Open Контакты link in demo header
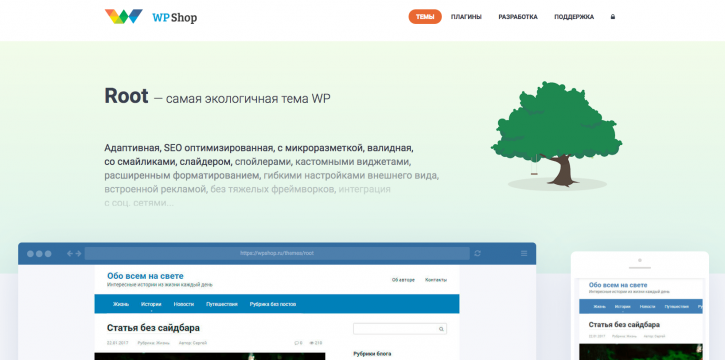 coord(436,280)
